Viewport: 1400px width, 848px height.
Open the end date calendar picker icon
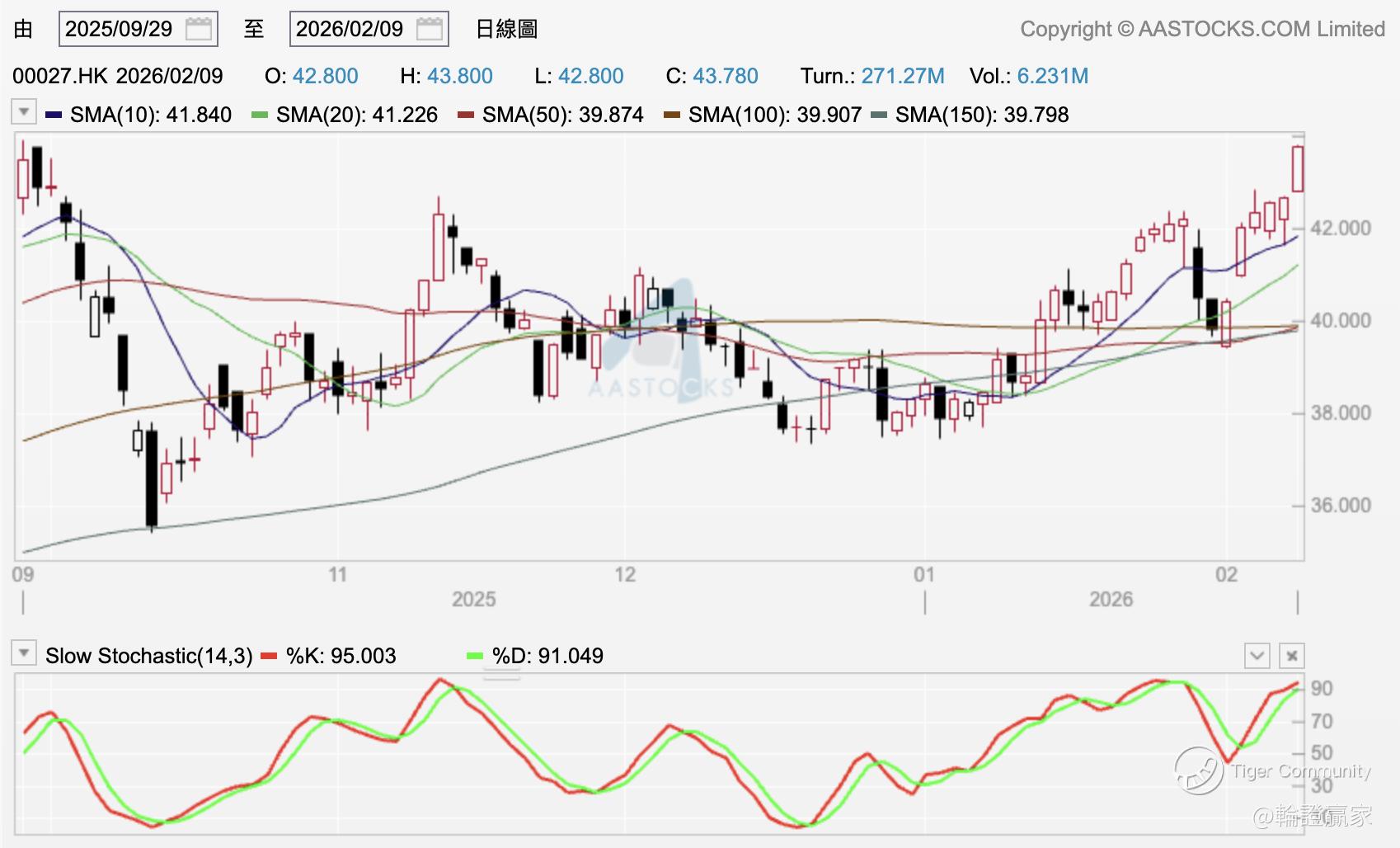430,30
